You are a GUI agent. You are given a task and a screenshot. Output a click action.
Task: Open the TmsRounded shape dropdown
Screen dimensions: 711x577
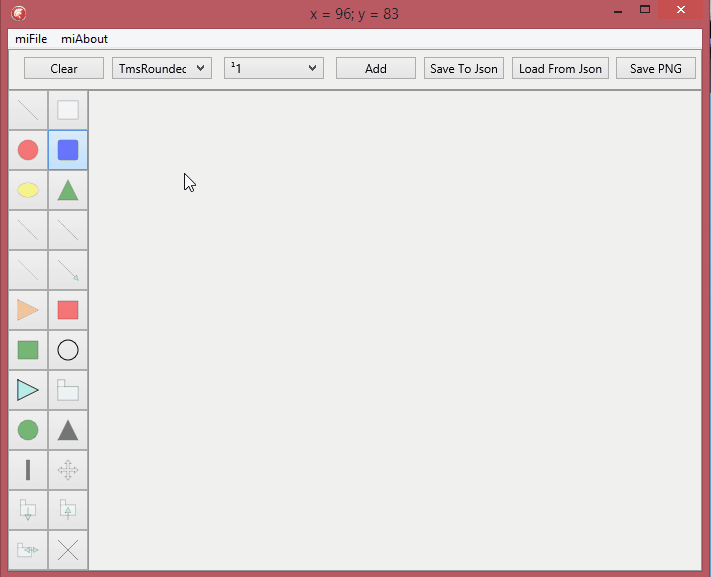(x=162, y=68)
